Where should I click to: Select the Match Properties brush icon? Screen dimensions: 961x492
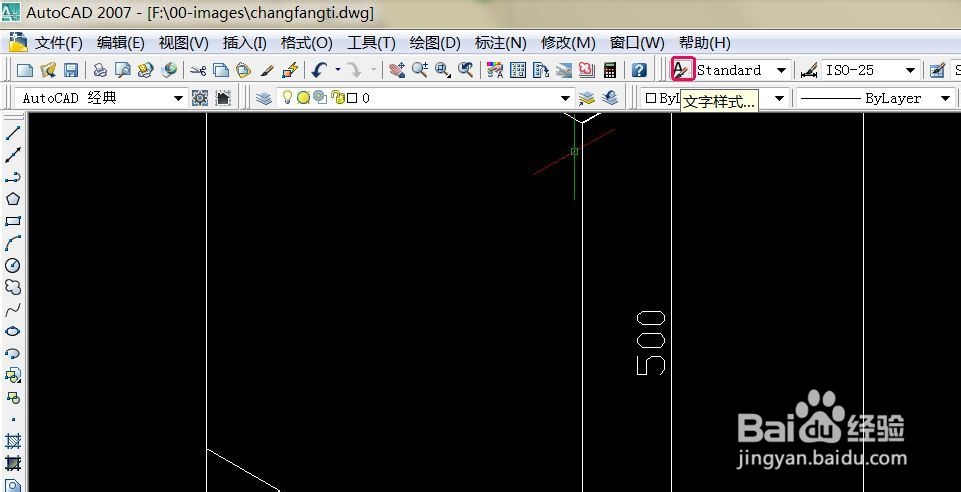(267, 70)
